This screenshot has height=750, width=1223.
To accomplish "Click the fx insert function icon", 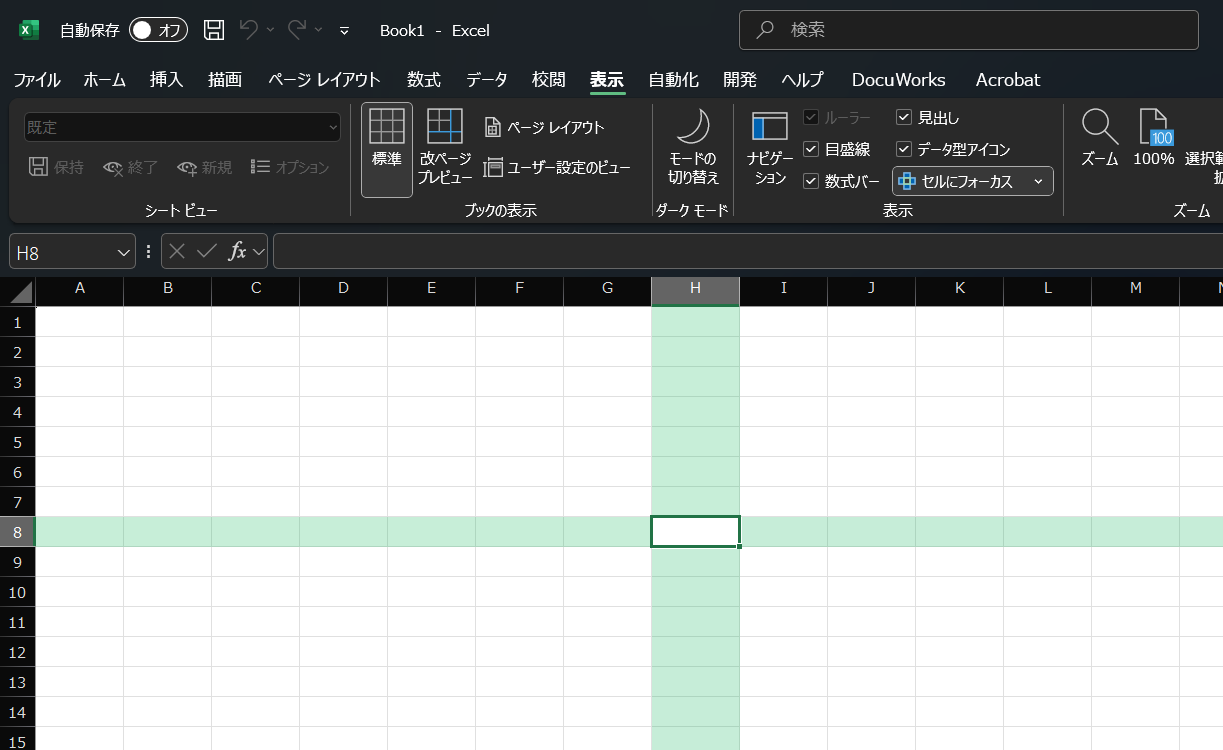I will 237,252.
